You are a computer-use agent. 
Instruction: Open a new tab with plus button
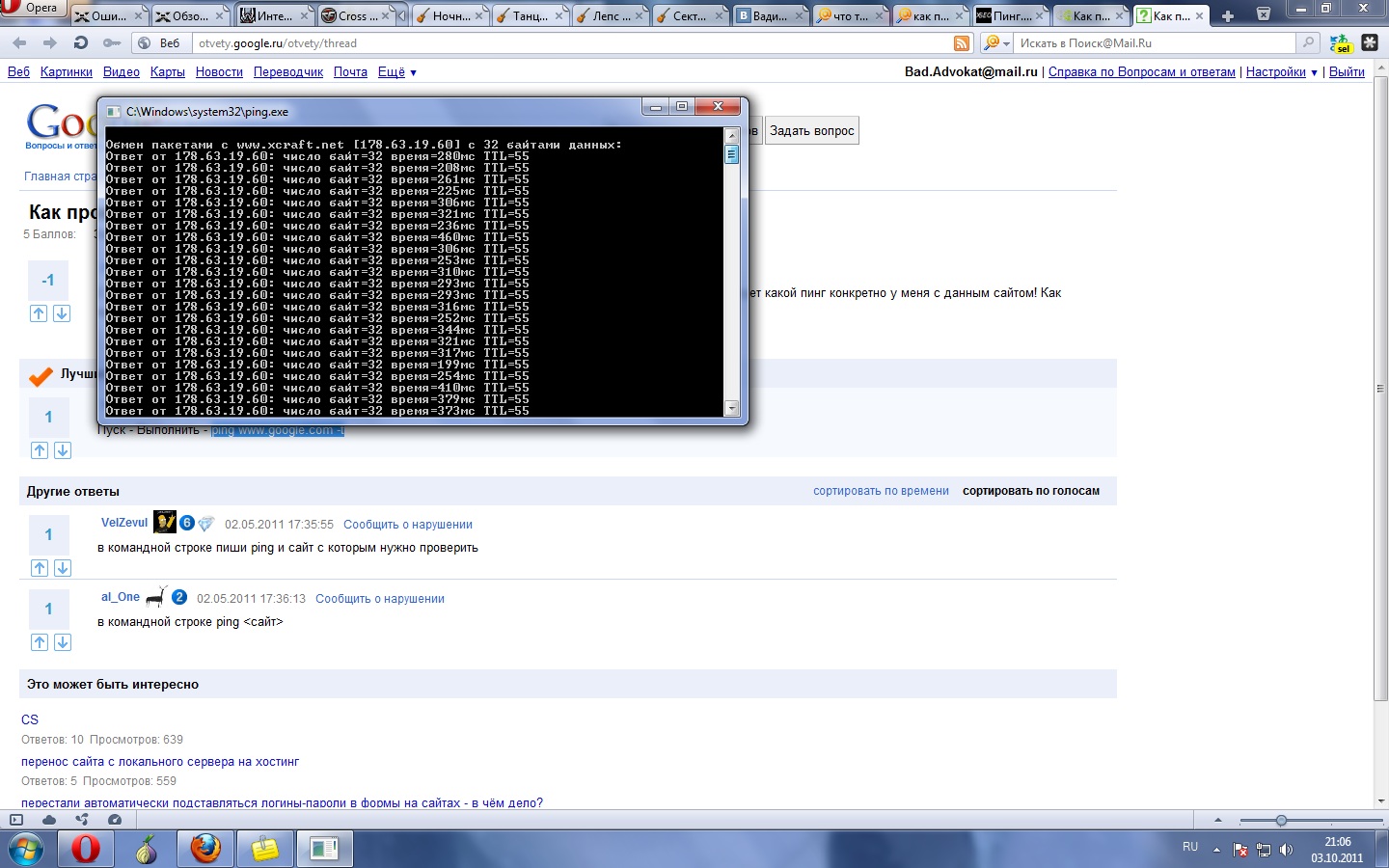click(x=1227, y=16)
